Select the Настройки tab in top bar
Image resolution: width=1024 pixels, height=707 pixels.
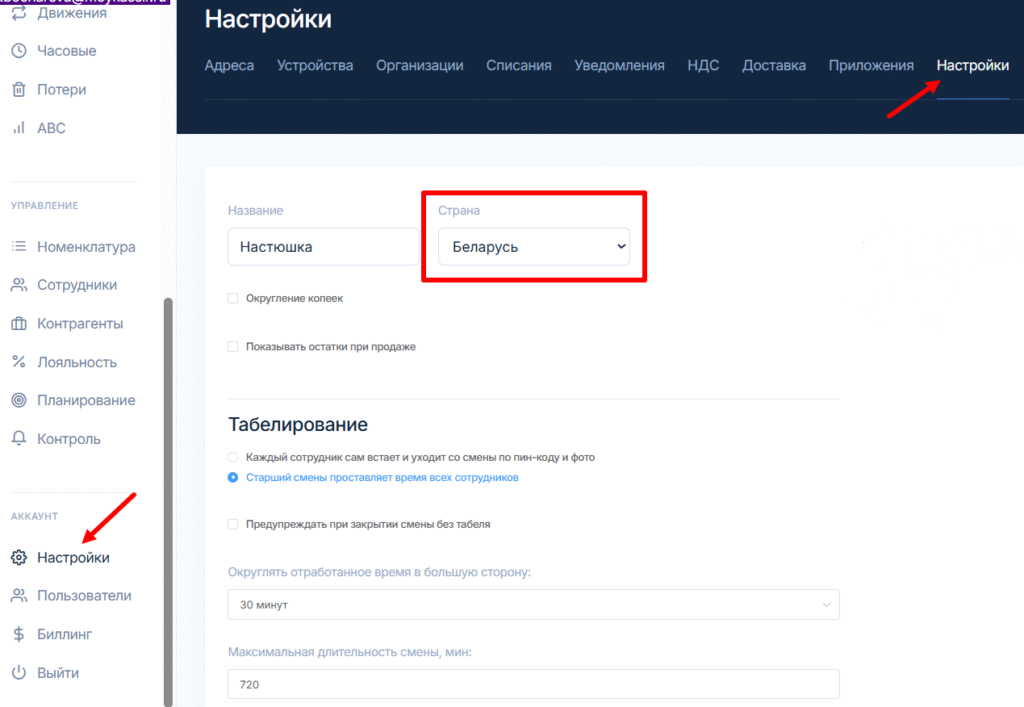(972, 65)
